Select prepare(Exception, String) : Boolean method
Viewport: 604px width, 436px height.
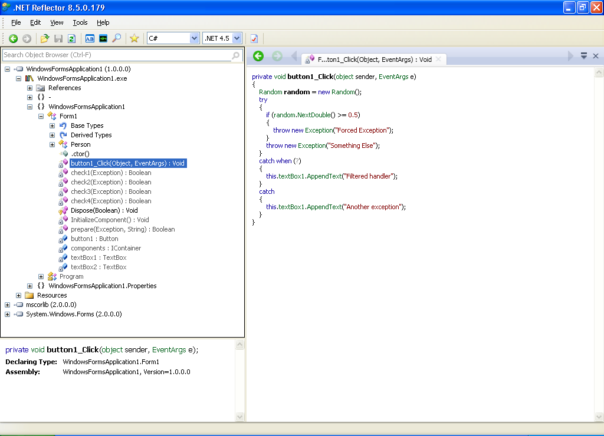pyautogui.click(x=123, y=229)
